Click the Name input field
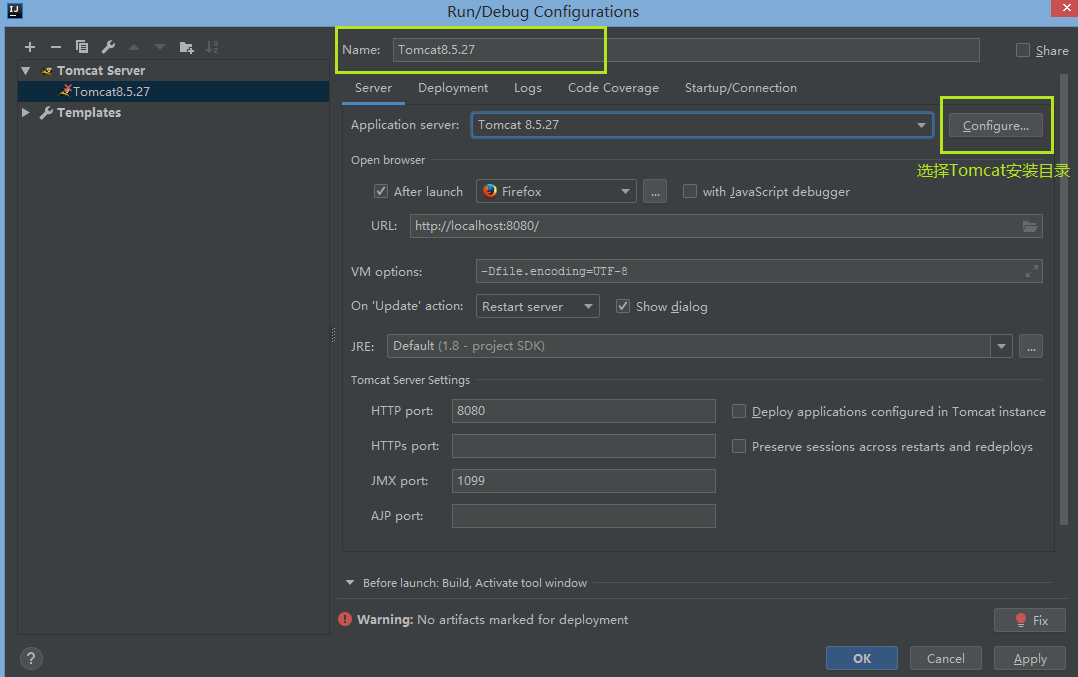This screenshot has width=1078, height=677. coord(686,49)
